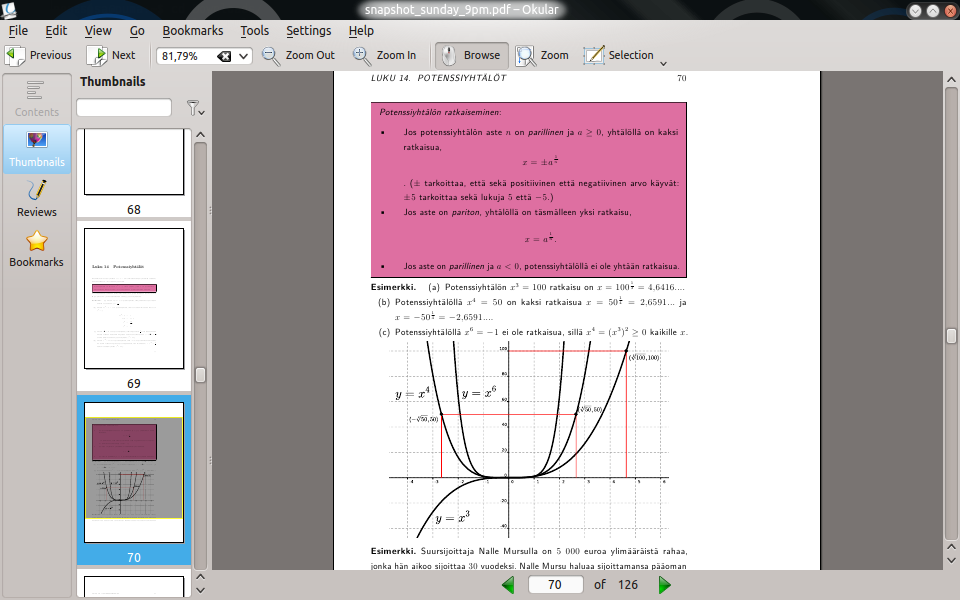The height and width of the screenshot is (600, 960).
Task: Close the Okular window
Action: click(950, 10)
